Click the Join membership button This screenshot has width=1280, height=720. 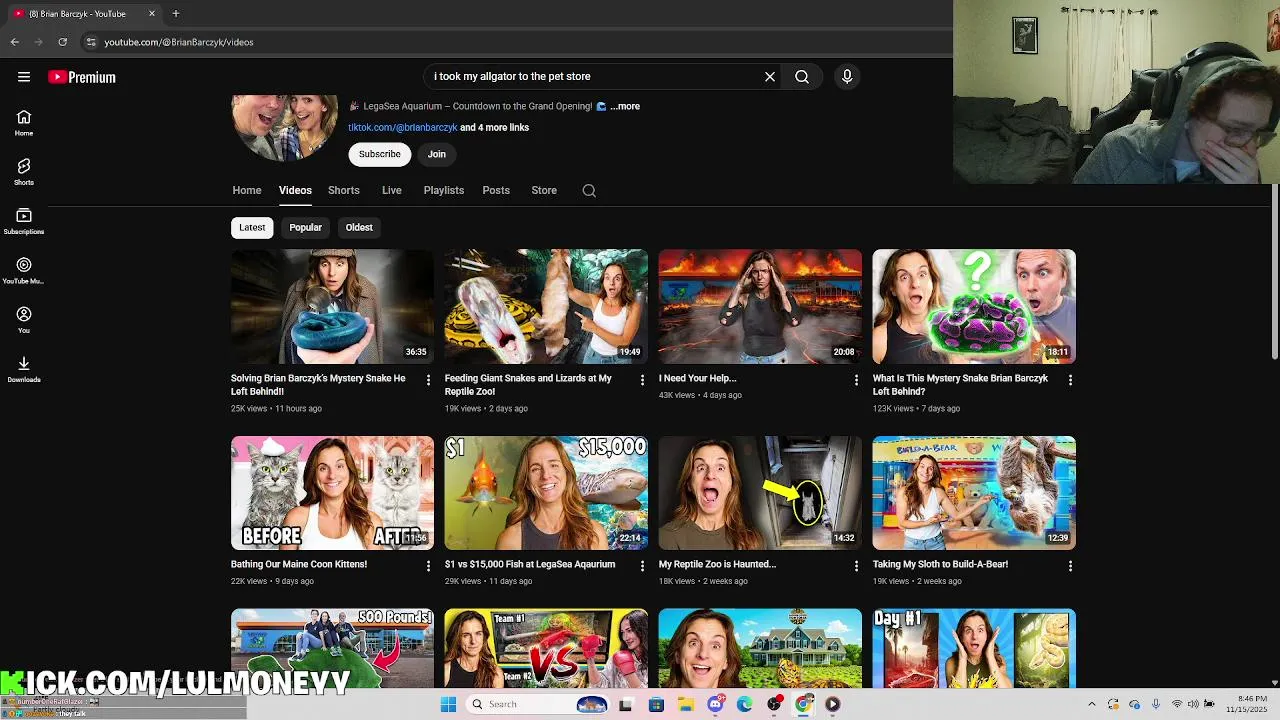[437, 154]
